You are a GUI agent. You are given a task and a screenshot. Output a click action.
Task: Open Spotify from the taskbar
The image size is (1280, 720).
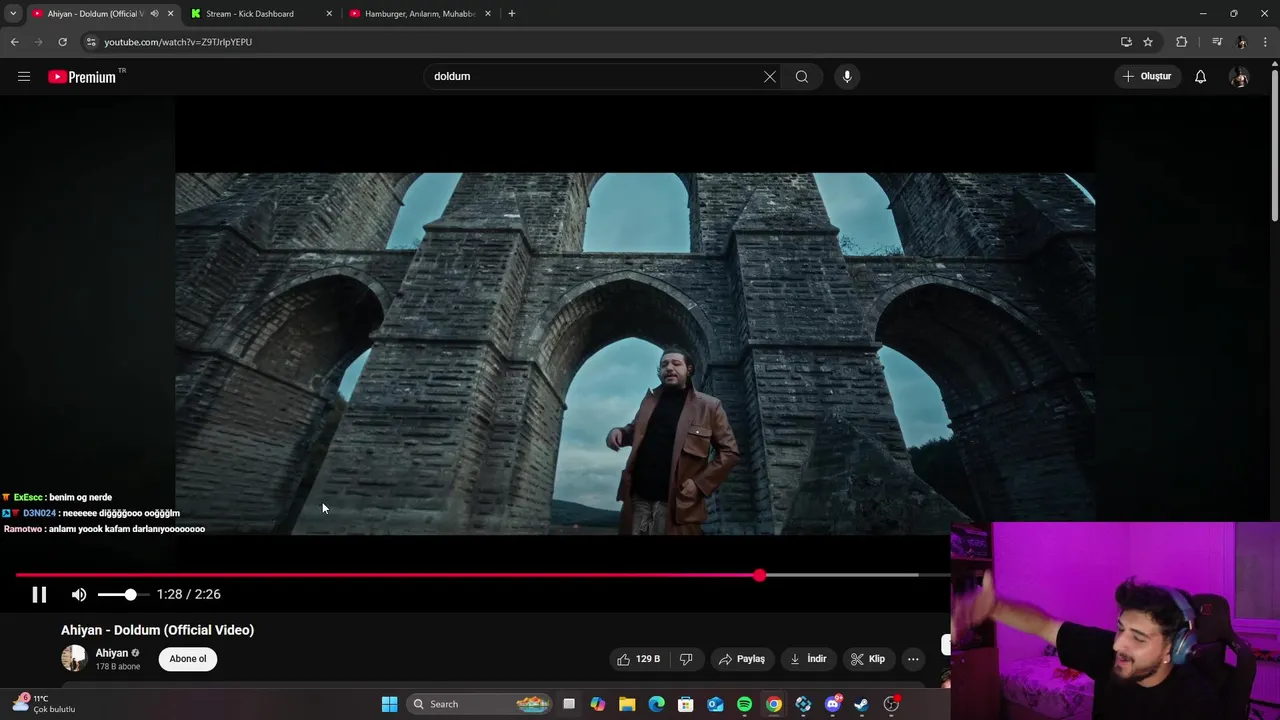pos(744,704)
